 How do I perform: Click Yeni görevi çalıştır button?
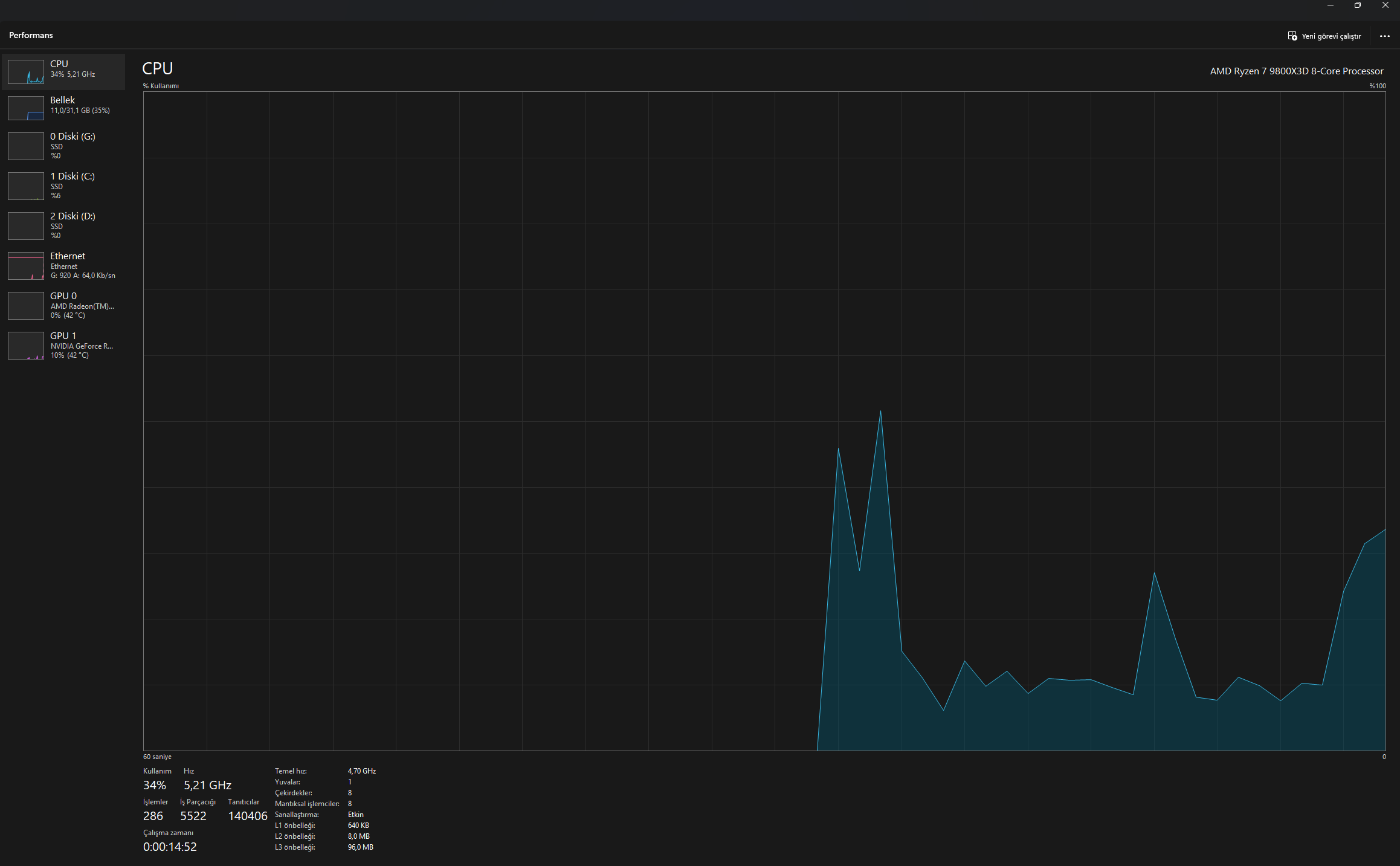coord(1324,36)
